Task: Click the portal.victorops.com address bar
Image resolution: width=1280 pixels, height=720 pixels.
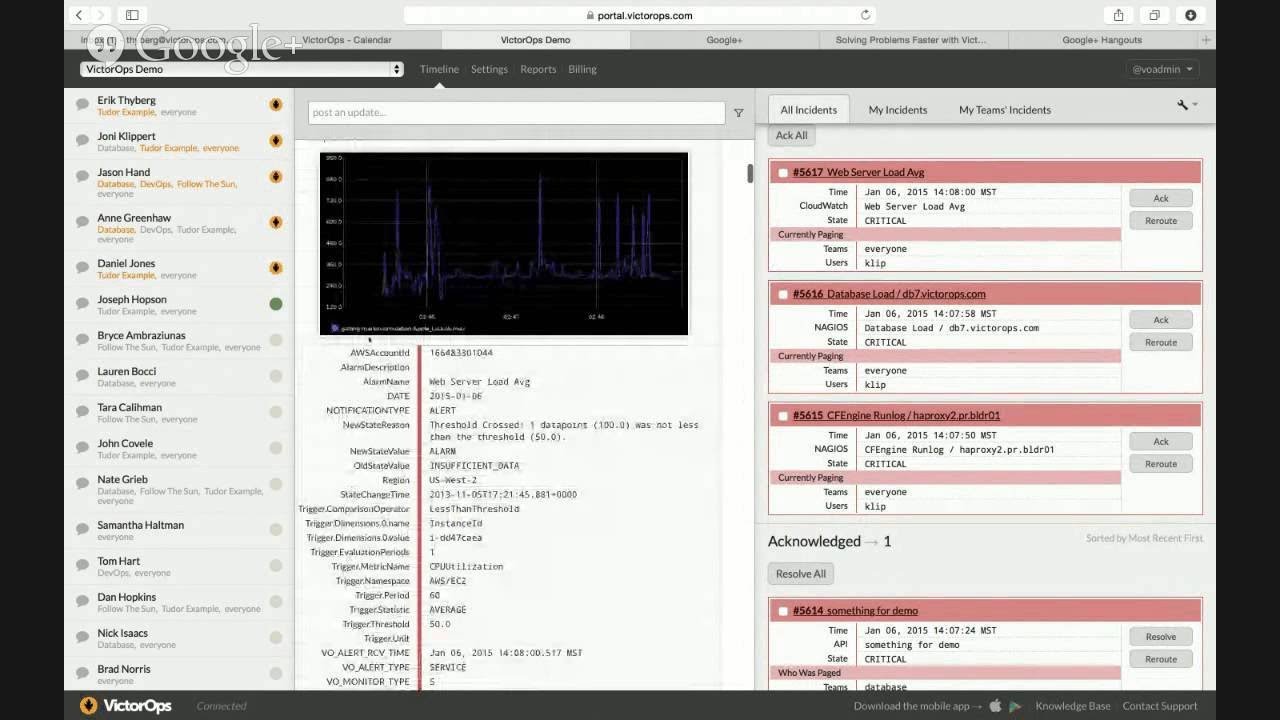Action: pos(640,15)
